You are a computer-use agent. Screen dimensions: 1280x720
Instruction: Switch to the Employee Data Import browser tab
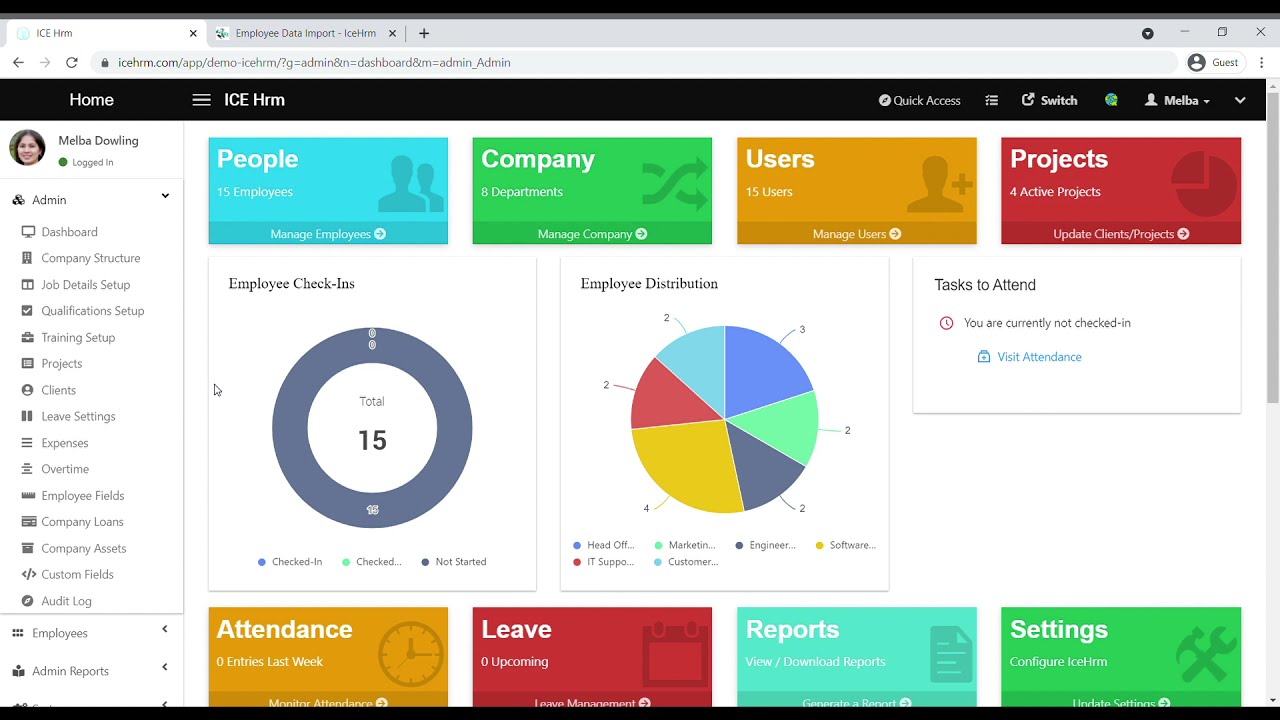point(306,33)
